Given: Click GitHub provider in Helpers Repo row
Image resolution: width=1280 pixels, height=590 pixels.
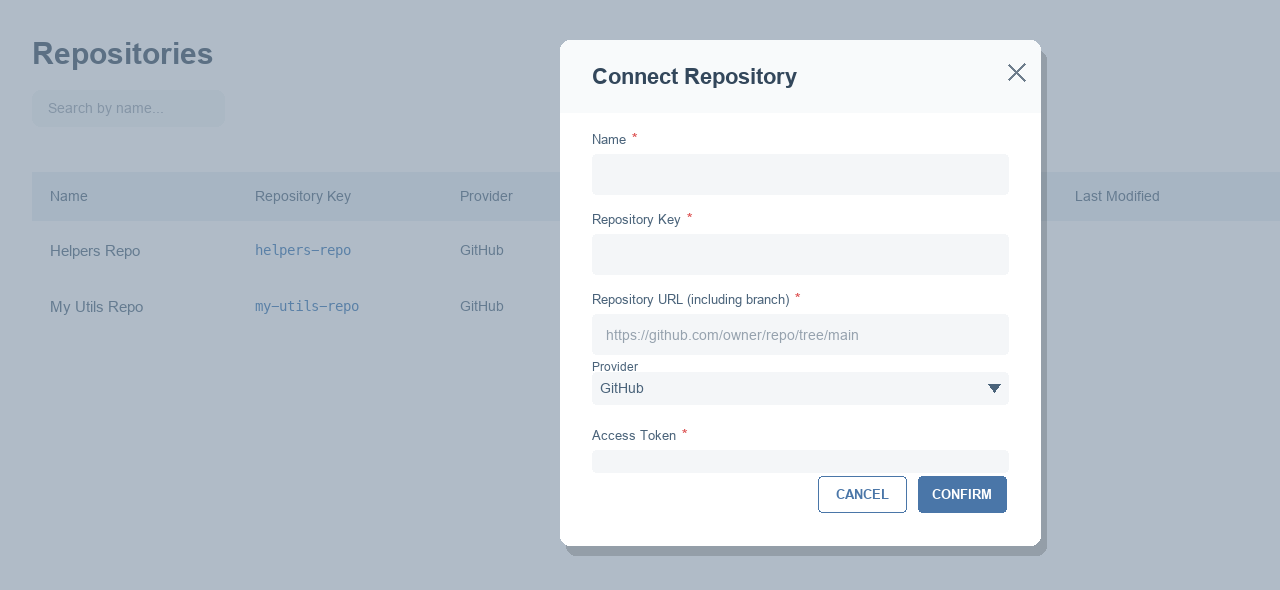Looking at the screenshot, I should tap(482, 250).
